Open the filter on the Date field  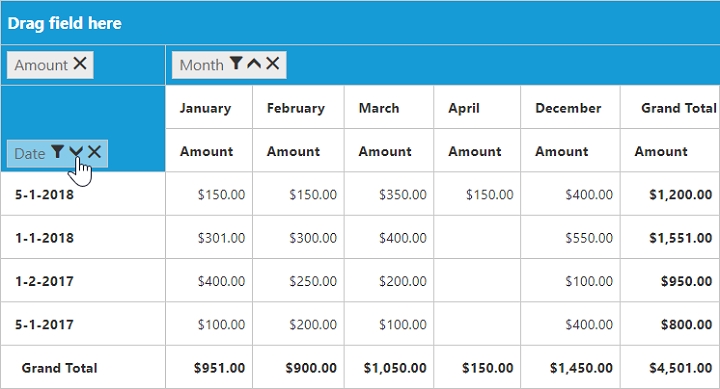(57, 152)
